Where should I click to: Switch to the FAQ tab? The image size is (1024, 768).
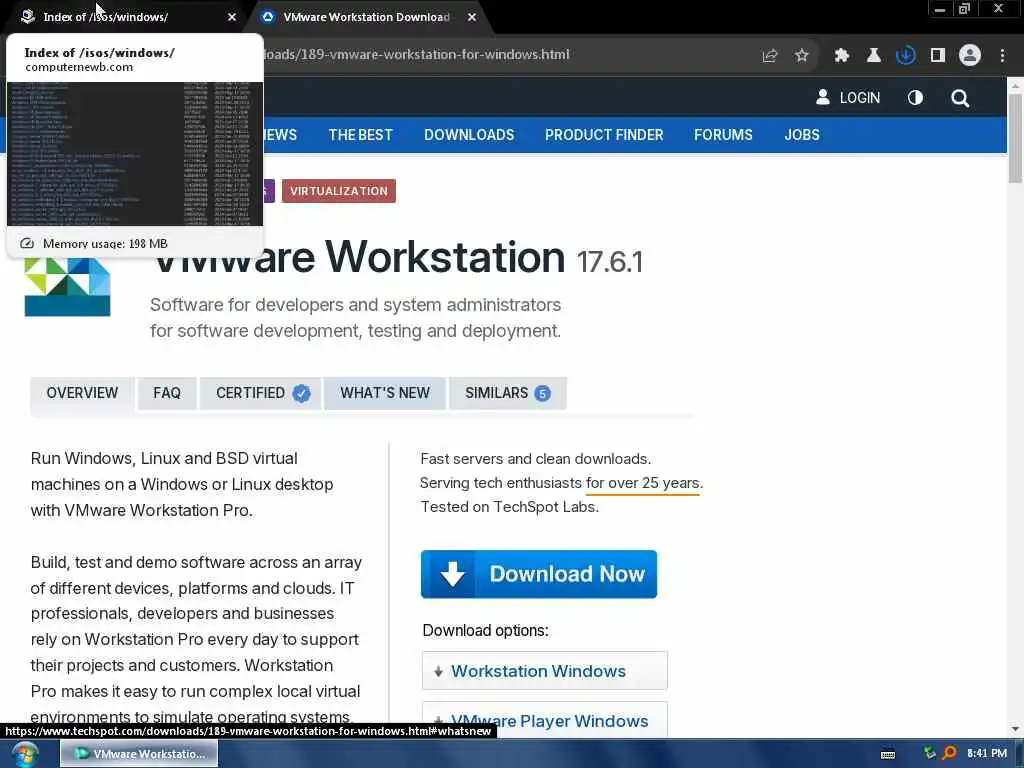167,393
